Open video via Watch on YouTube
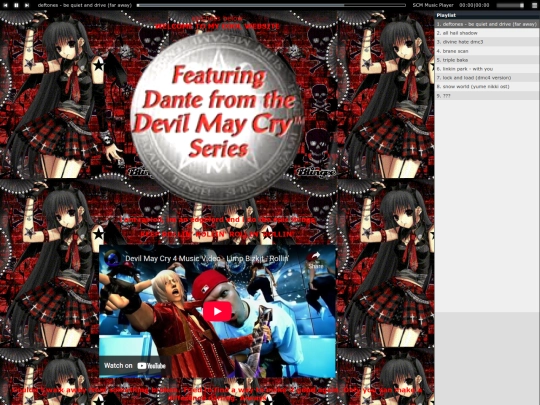The width and height of the screenshot is (540, 405). coord(135,366)
